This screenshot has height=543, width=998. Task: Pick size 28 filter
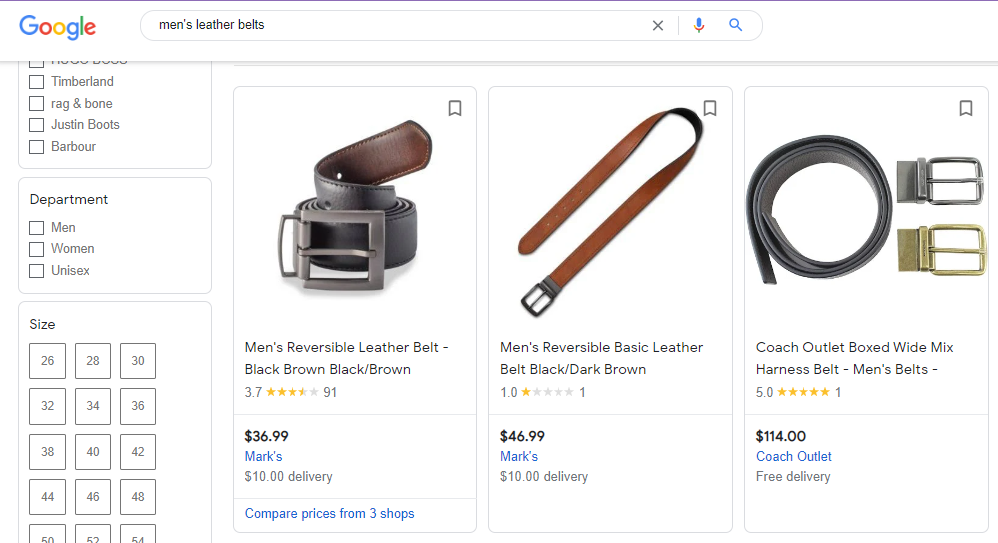click(x=93, y=361)
